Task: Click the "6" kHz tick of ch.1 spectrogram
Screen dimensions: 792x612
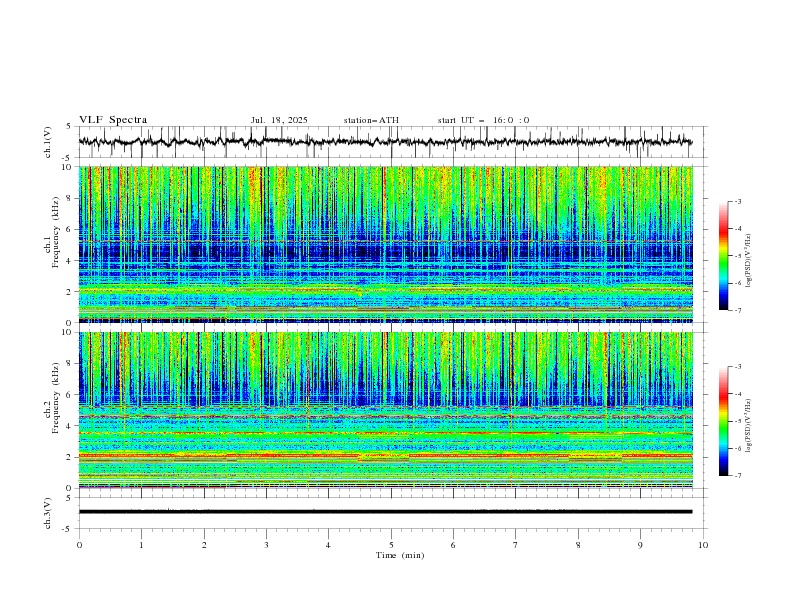Action: coord(71,229)
